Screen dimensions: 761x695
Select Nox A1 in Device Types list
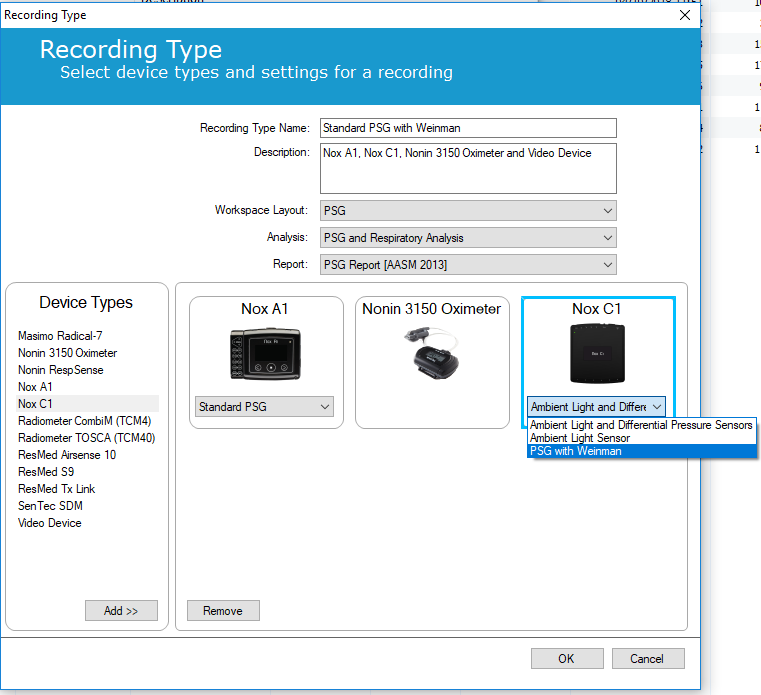click(x=35, y=387)
